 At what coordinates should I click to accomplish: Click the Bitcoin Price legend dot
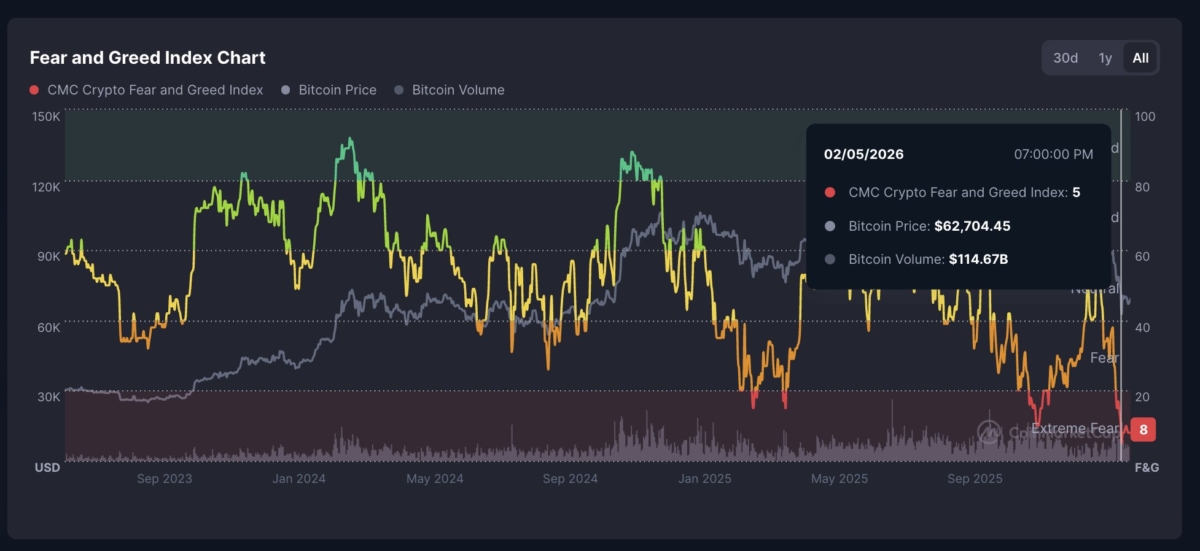pos(286,90)
